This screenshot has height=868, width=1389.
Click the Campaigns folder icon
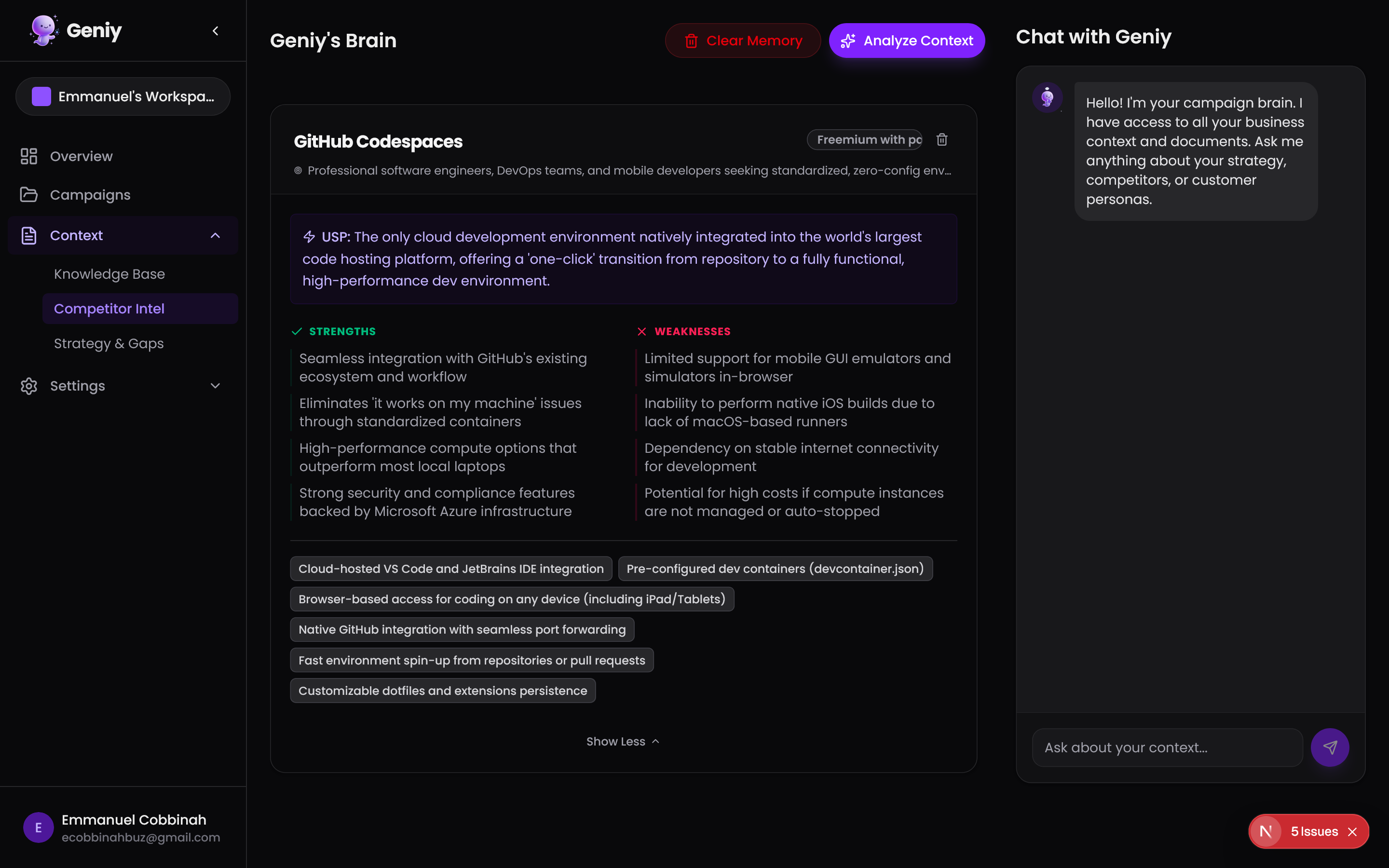(x=29, y=195)
